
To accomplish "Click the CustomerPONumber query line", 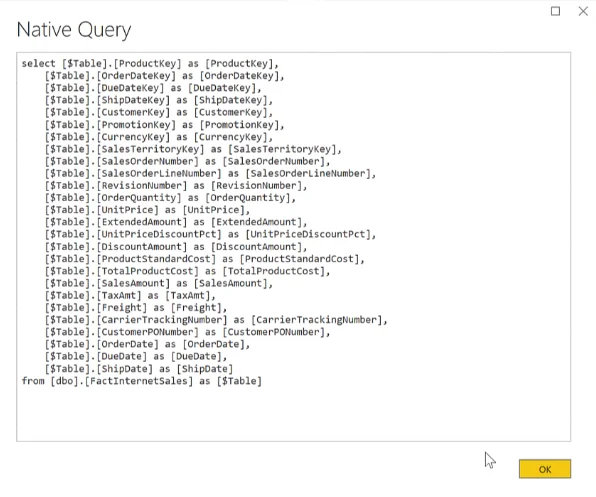I will pos(187,332).
